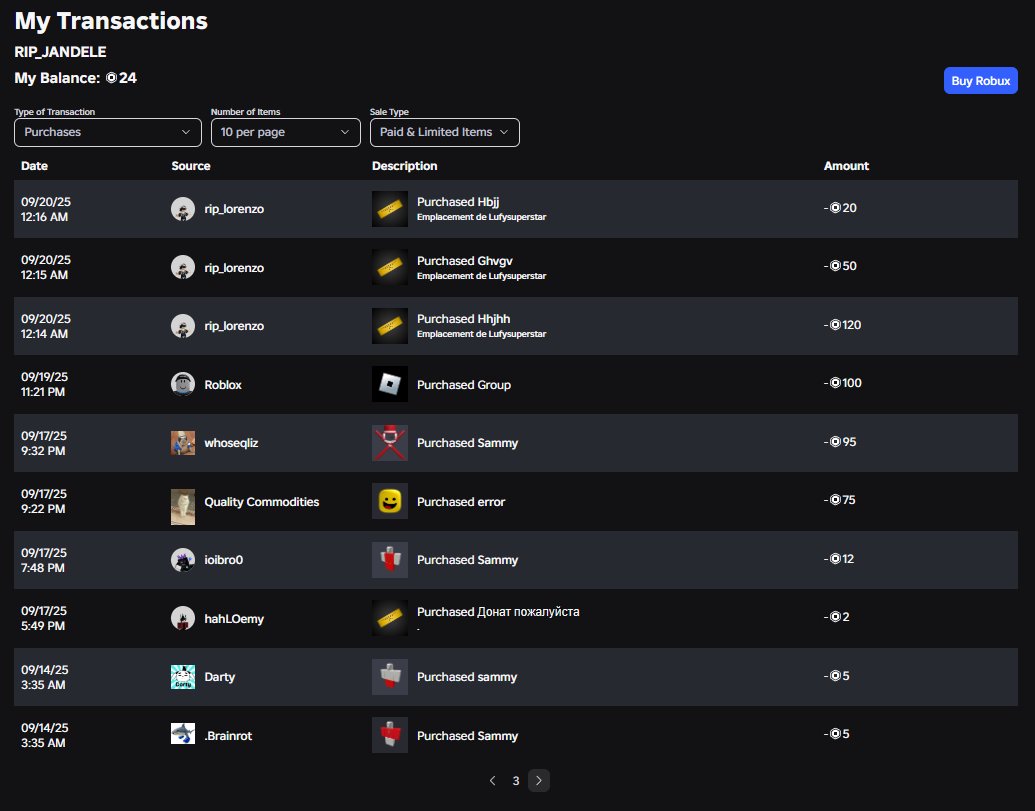Click yellow smiley head for Purchased error

point(389,502)
